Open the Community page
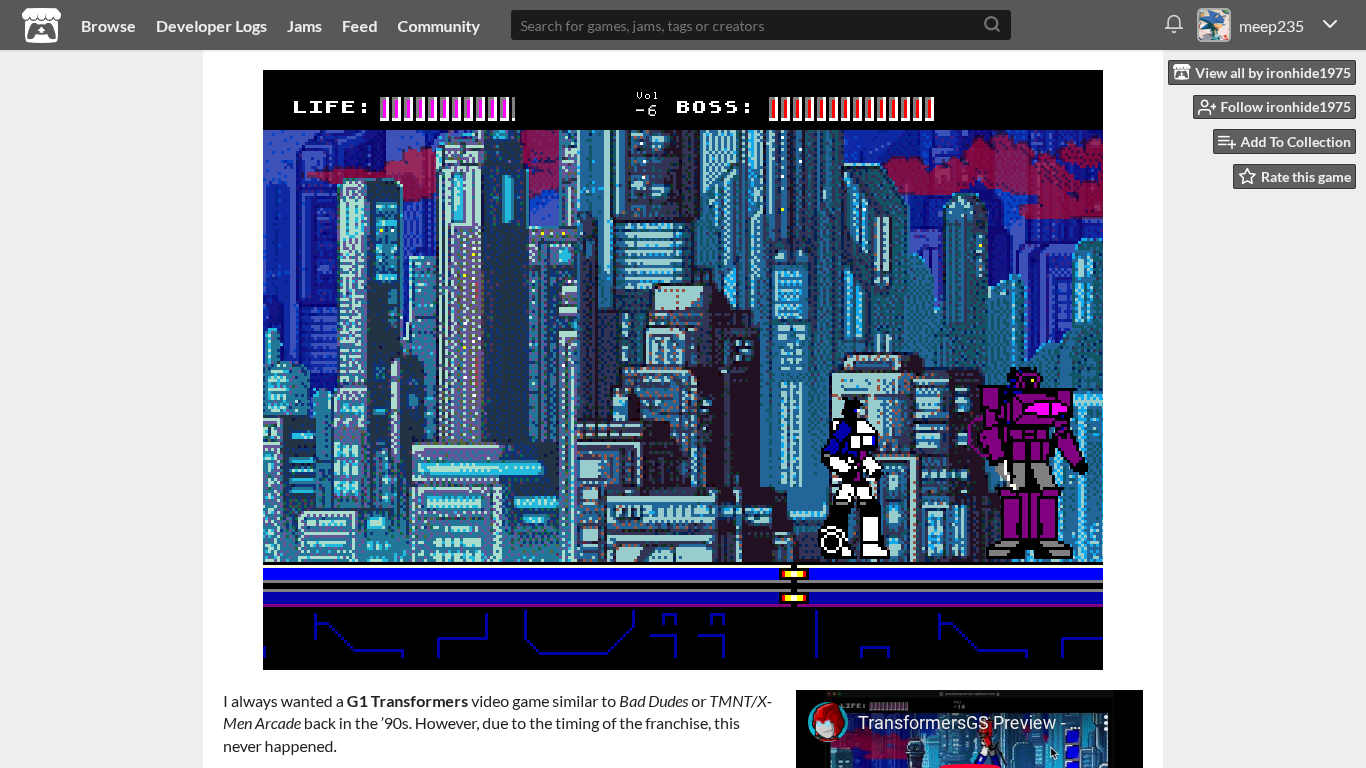Image resolution: width=1366 pixels, height=768 pixels. [x=438, y=26]
